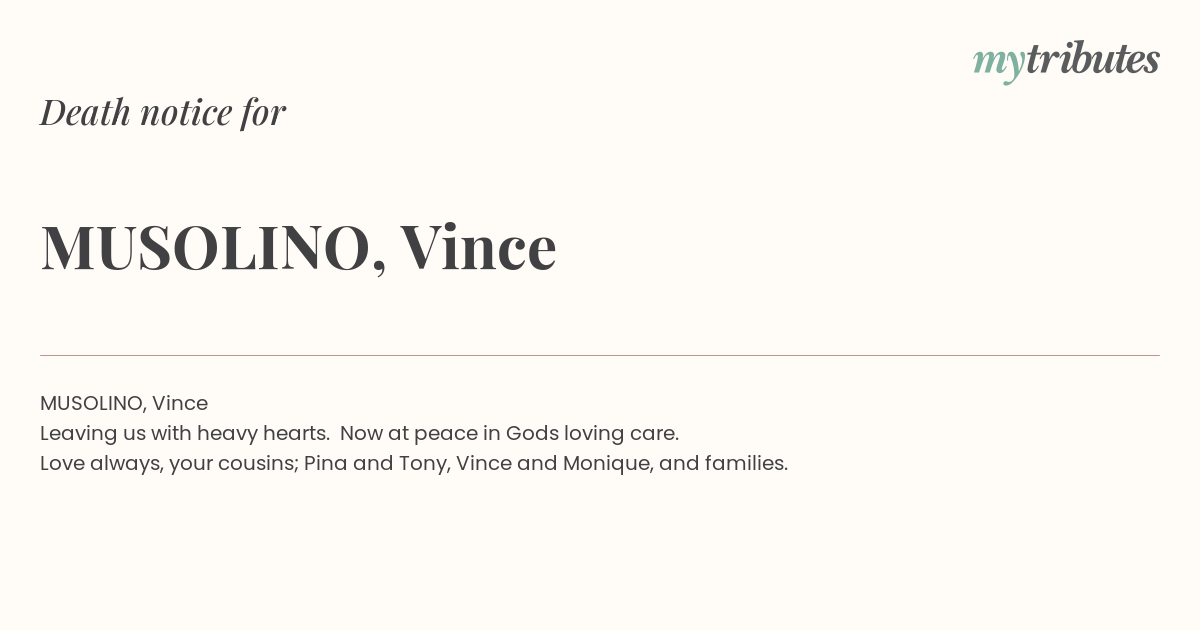The width and height of the screenshot is (1200, 630).
Task: Click the phrase "Love always, your cousins;"
Action: (x=169, y=464)
